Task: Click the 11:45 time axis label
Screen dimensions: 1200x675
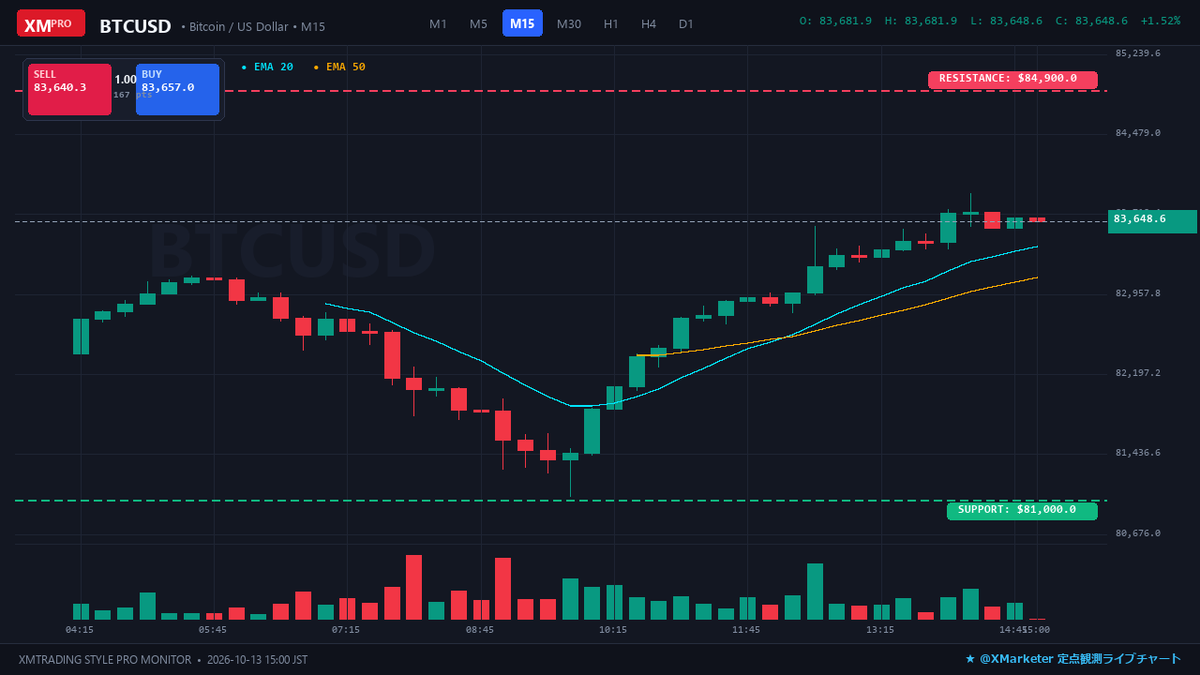Action: 746,630
